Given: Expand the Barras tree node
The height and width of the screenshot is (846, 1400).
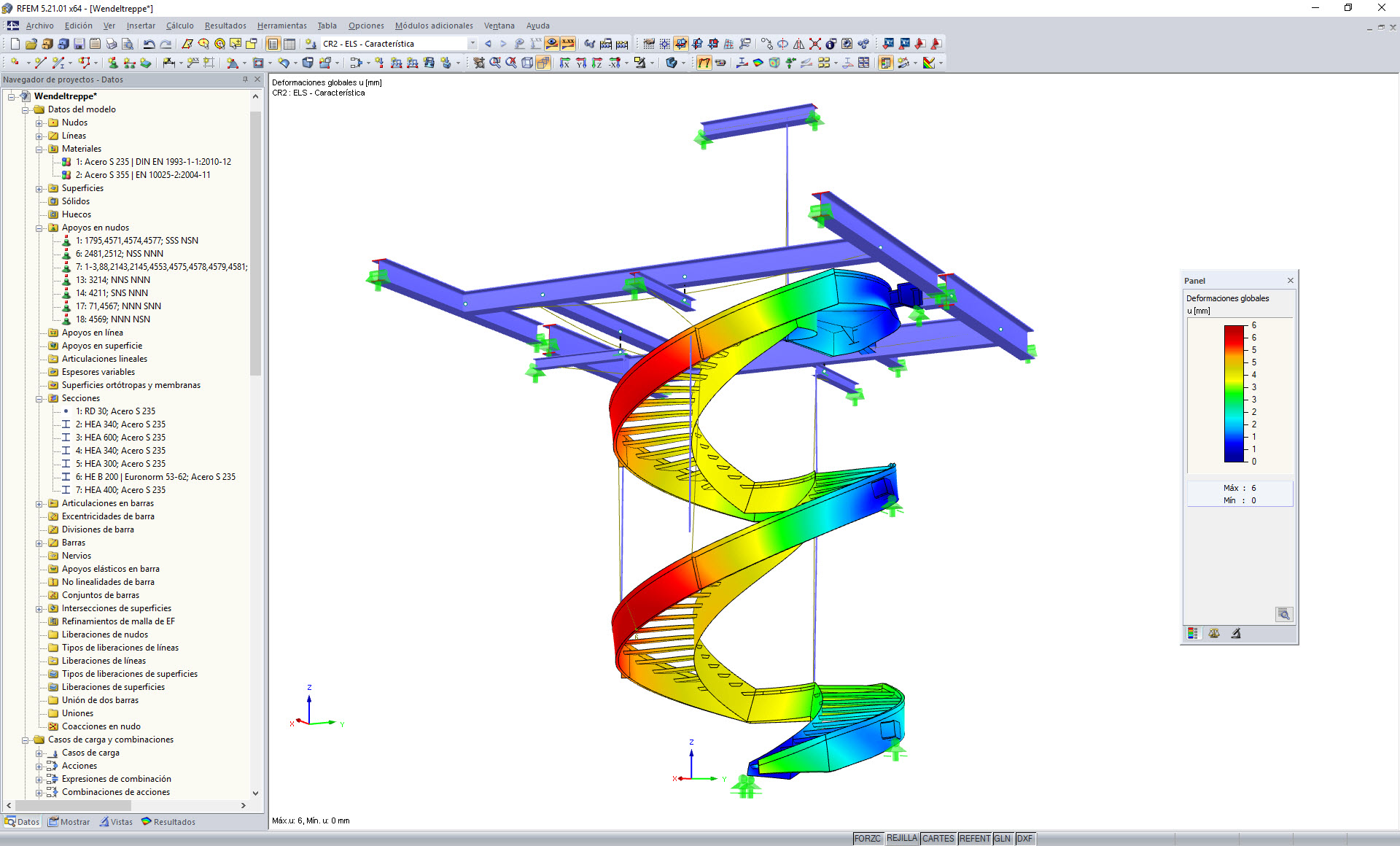Looking at the screenshot, I should coord(39,543).
